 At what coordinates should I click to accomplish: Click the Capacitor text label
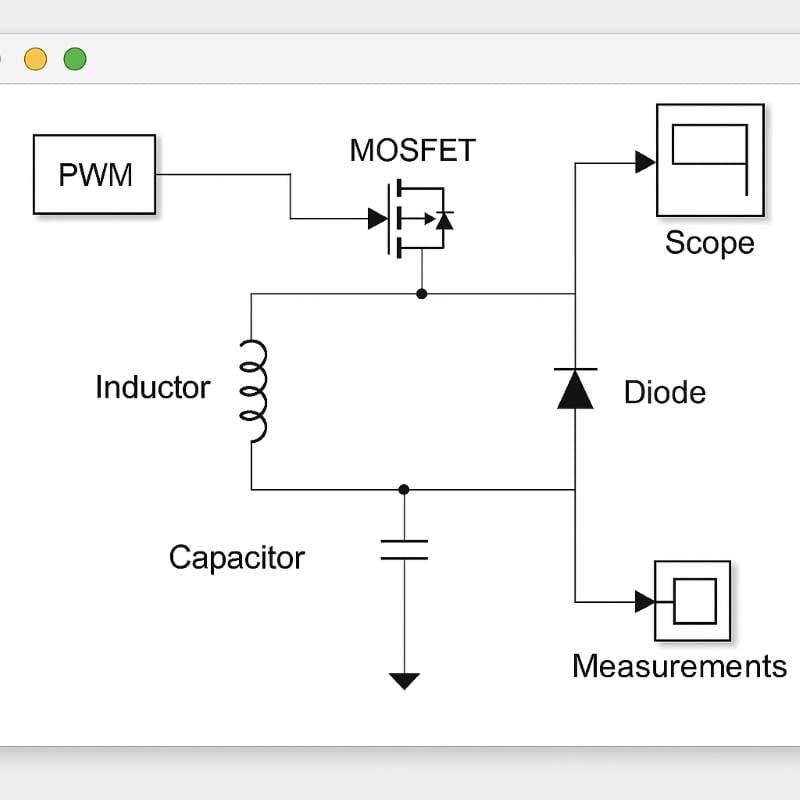tap(236, 557)
